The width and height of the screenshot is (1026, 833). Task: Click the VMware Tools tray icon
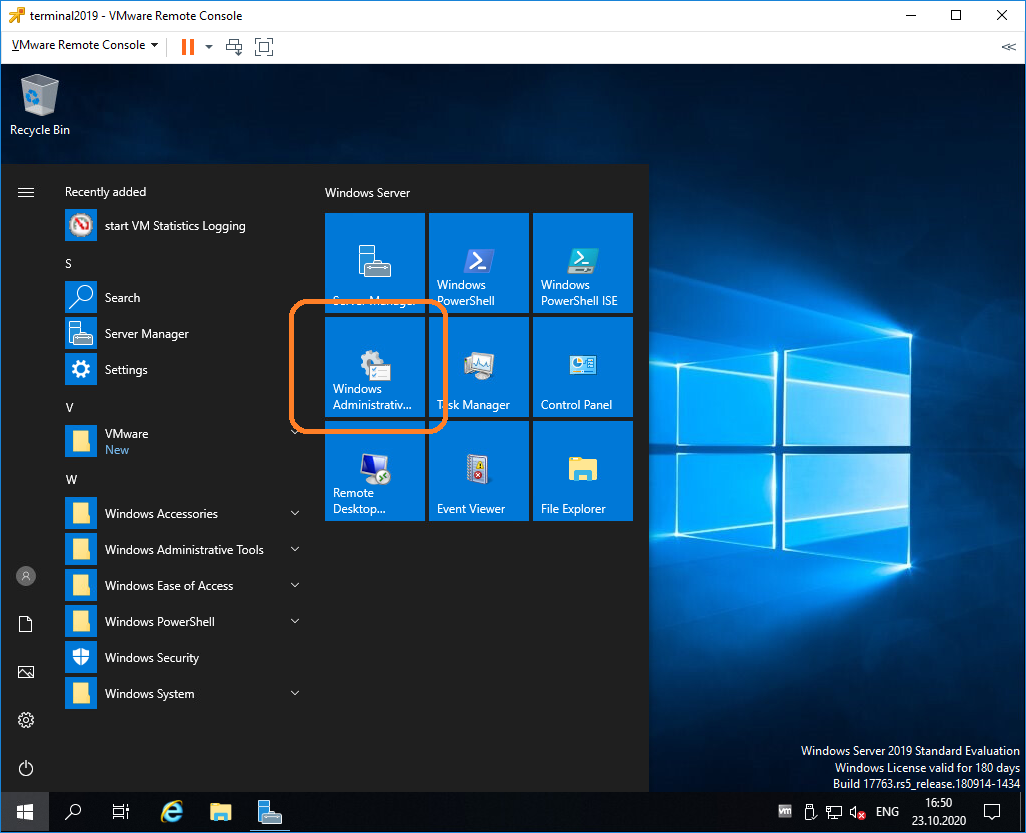[785, 812]
